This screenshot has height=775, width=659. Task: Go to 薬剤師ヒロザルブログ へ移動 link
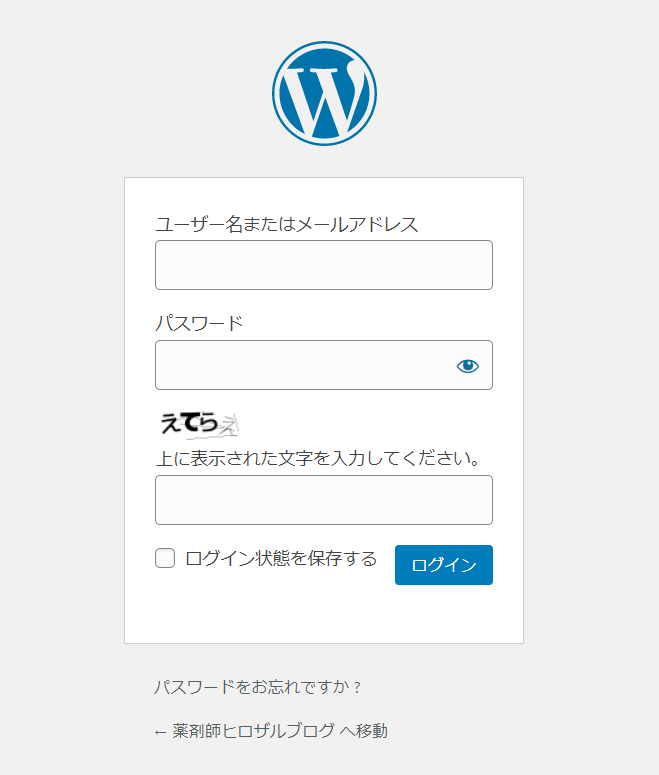coord(270,731)
